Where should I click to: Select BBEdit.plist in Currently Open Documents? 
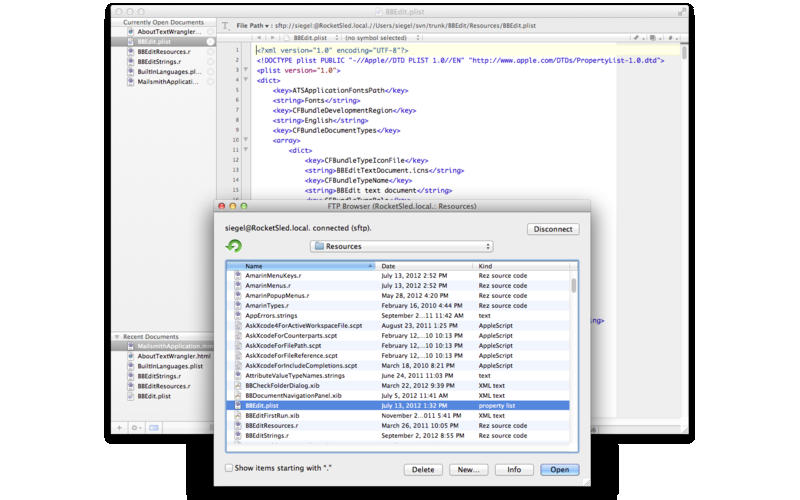coord(163,42)
